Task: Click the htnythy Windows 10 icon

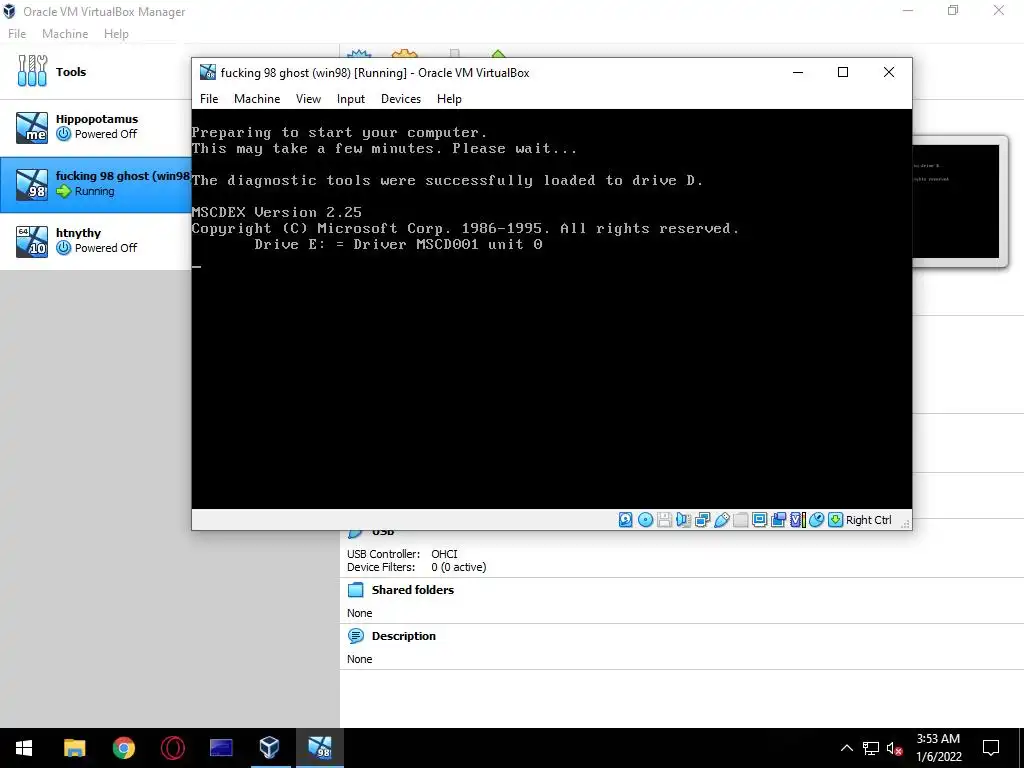Action: coord(32,241)
